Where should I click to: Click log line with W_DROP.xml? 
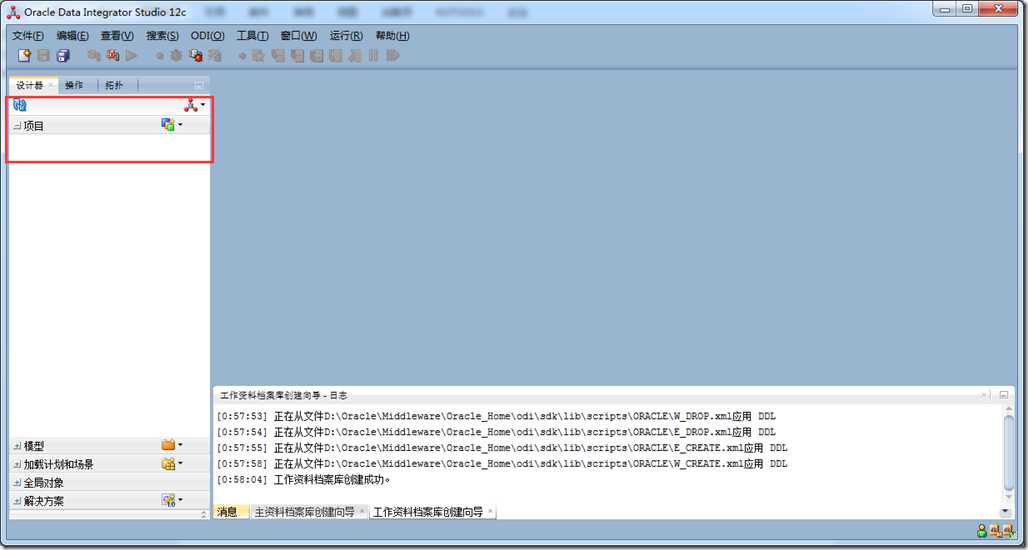coord(496,416)
